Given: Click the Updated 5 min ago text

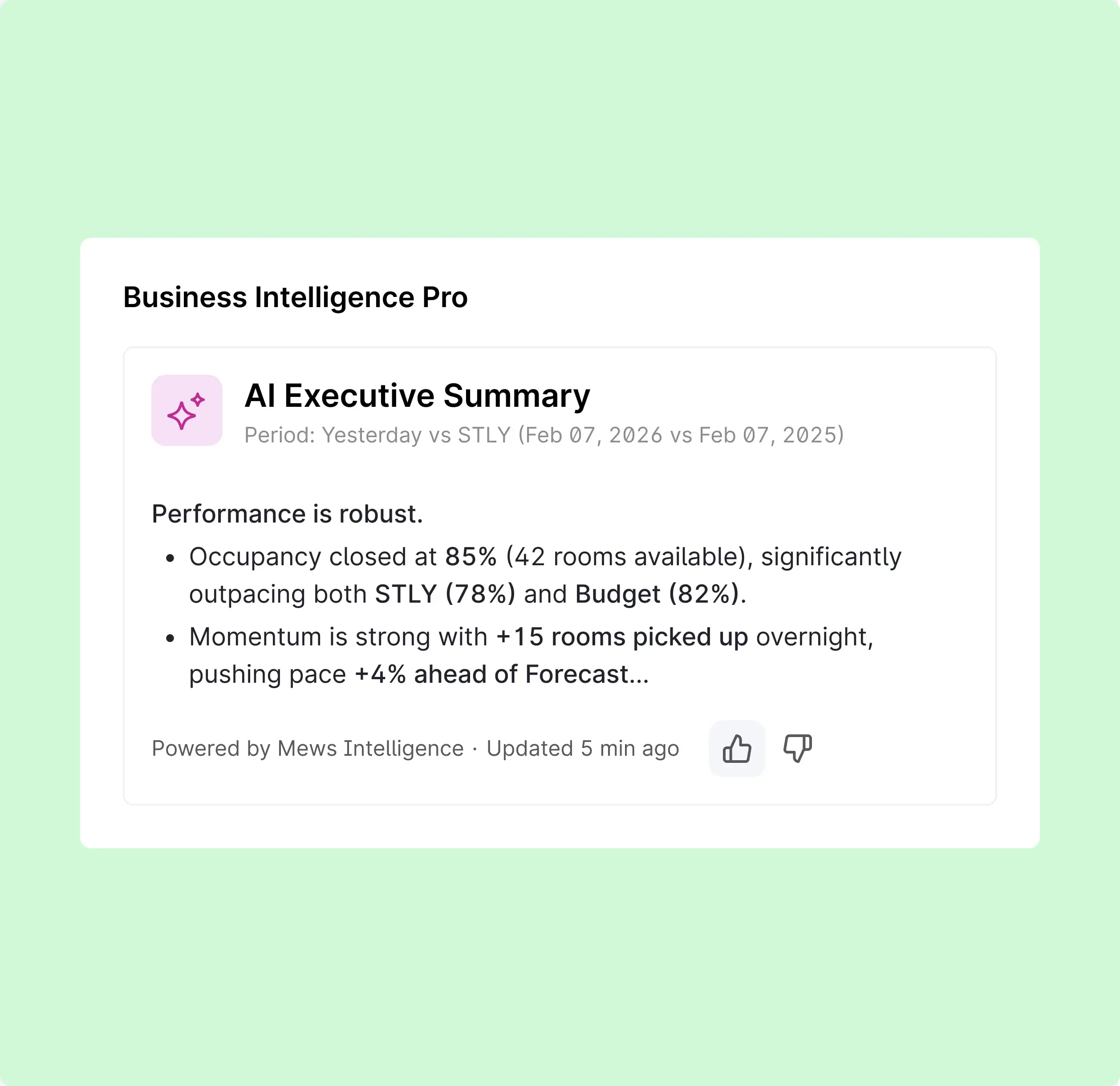Looking at the screenshot, I should [x=582, y=748].
